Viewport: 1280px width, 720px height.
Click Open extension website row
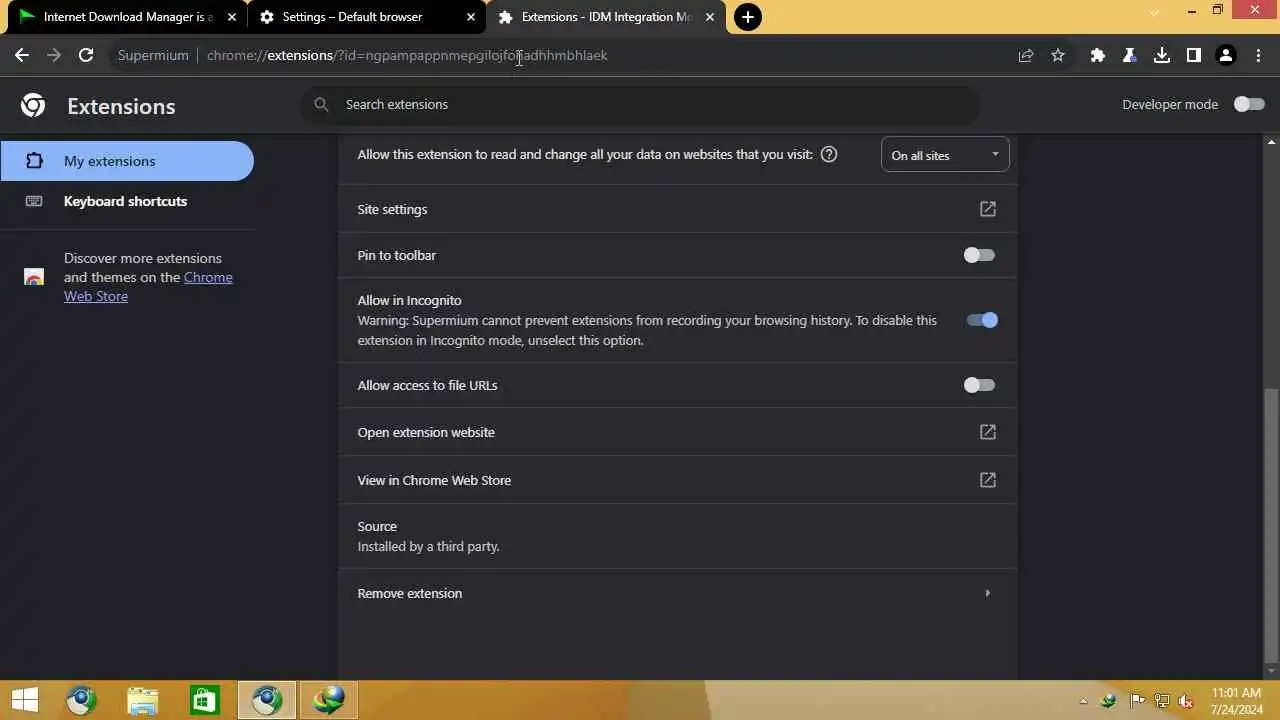click(x=677, y=432)
